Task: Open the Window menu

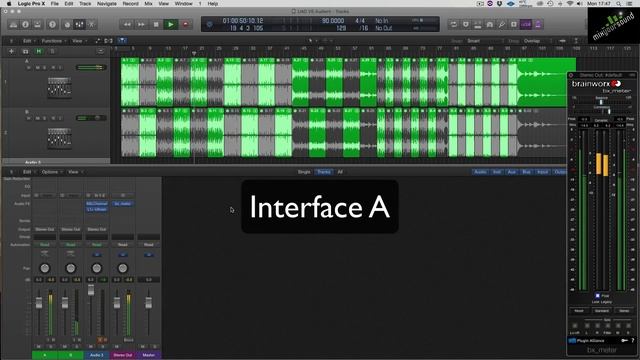Action: click(x=183, y=4)
